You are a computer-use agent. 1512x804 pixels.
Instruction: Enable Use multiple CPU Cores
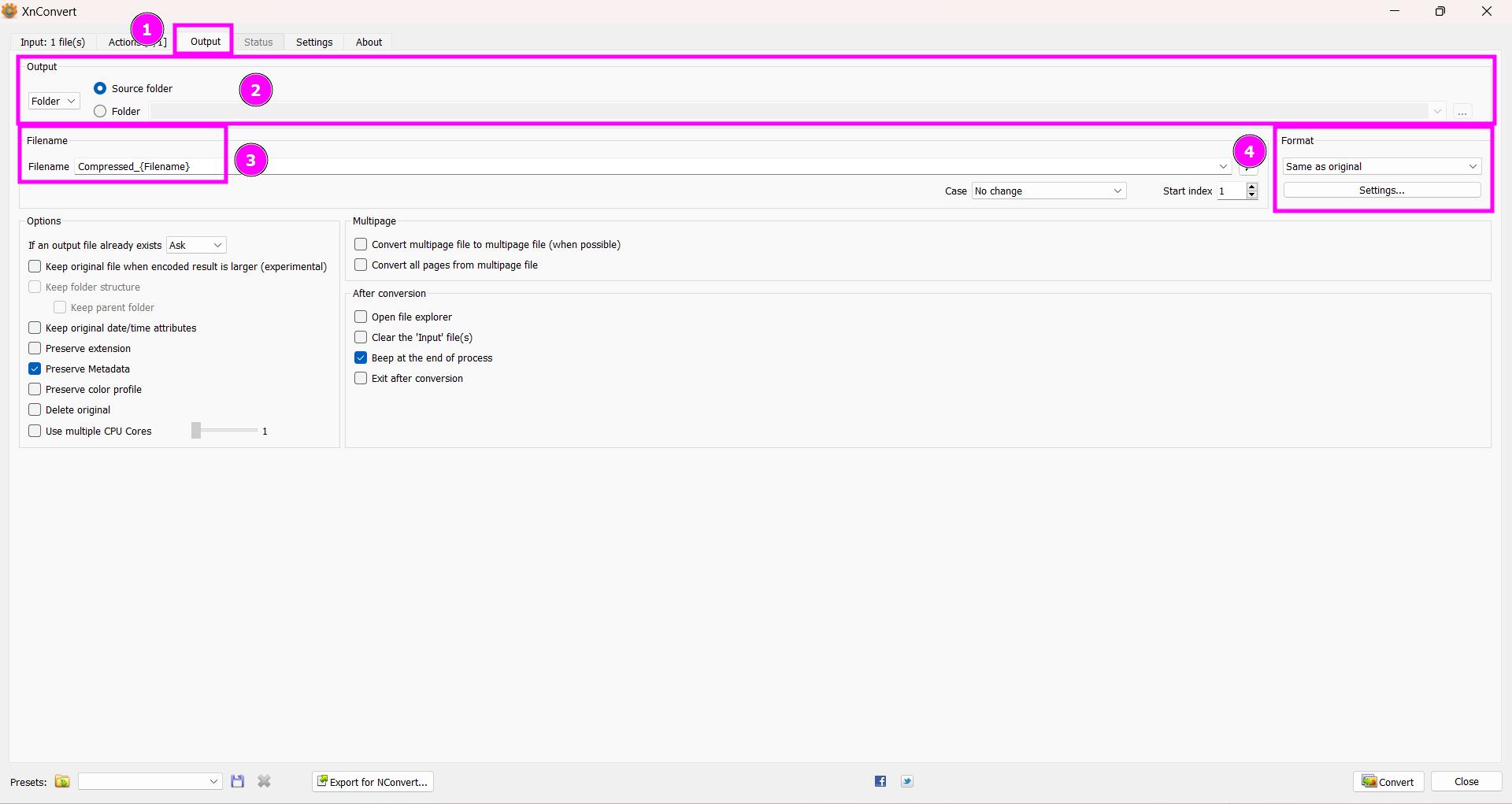(35, 431)
